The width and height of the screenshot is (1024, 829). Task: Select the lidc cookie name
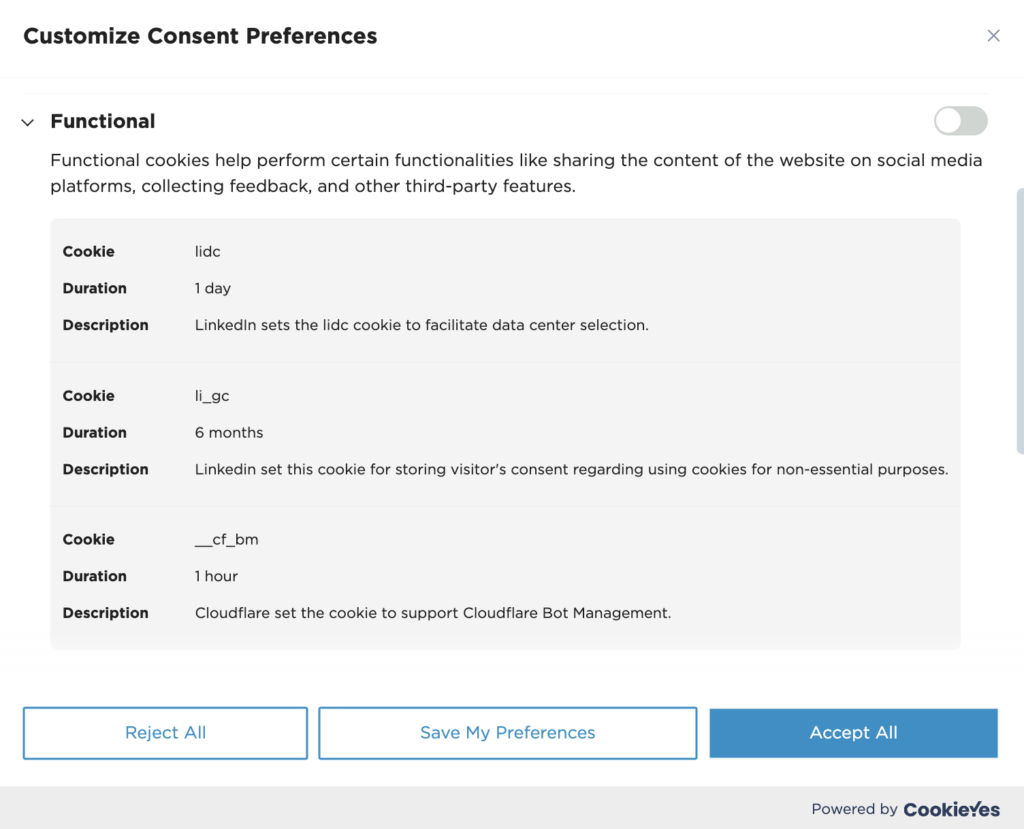207,251
